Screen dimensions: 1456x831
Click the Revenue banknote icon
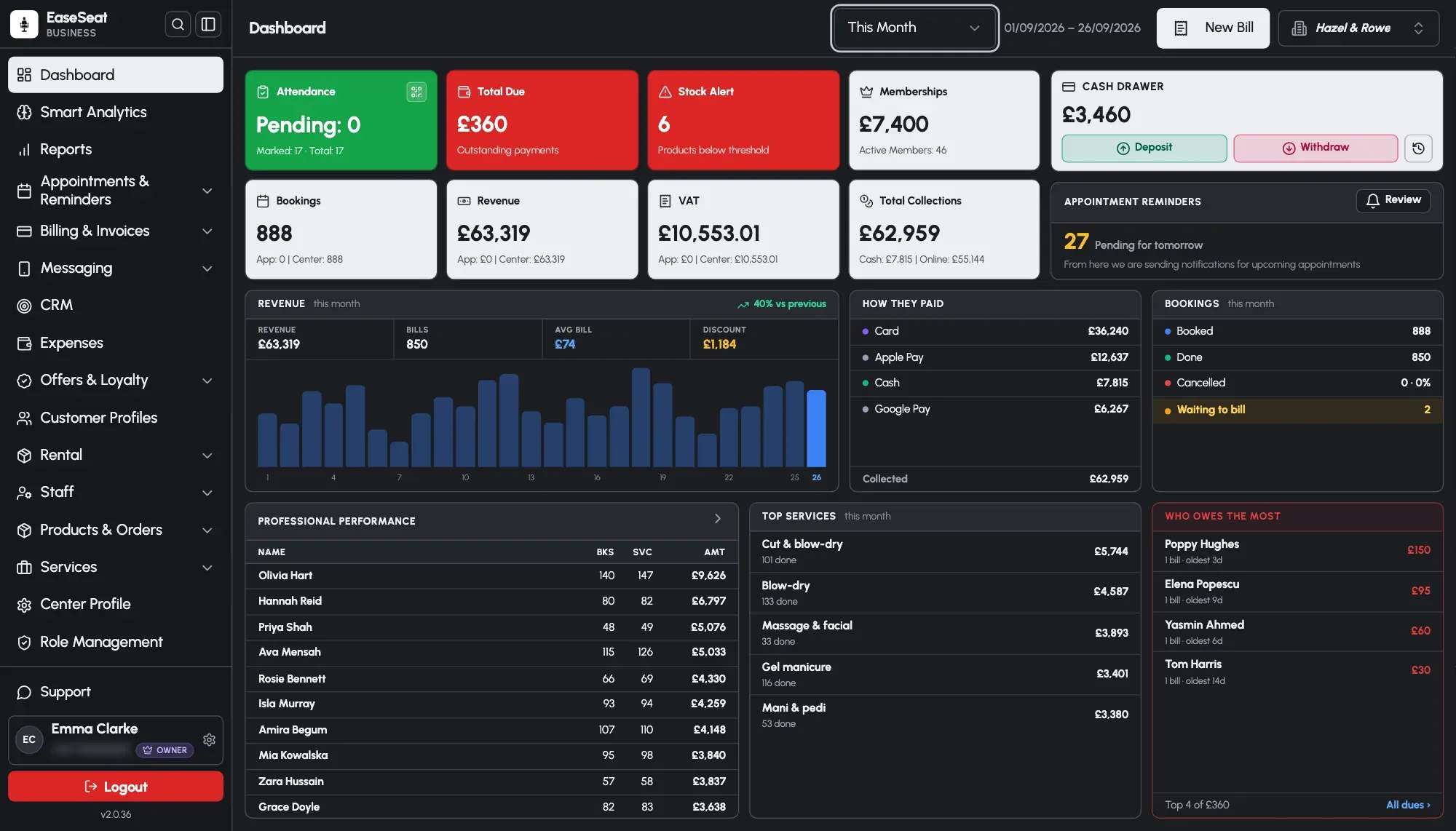click(464, 201)
